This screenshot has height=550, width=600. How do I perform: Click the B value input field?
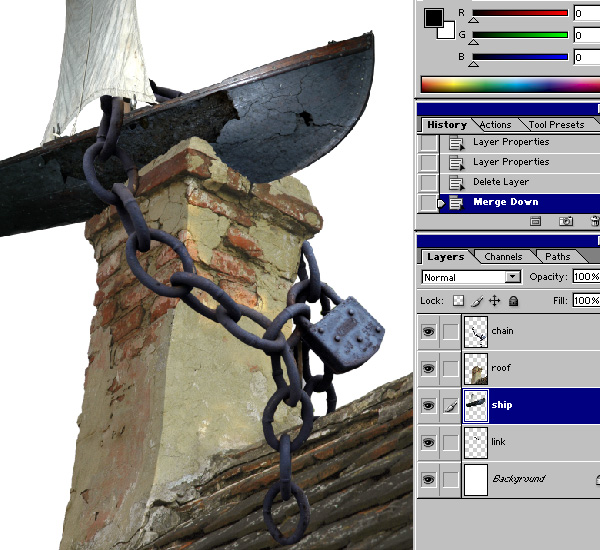point(587,57)
